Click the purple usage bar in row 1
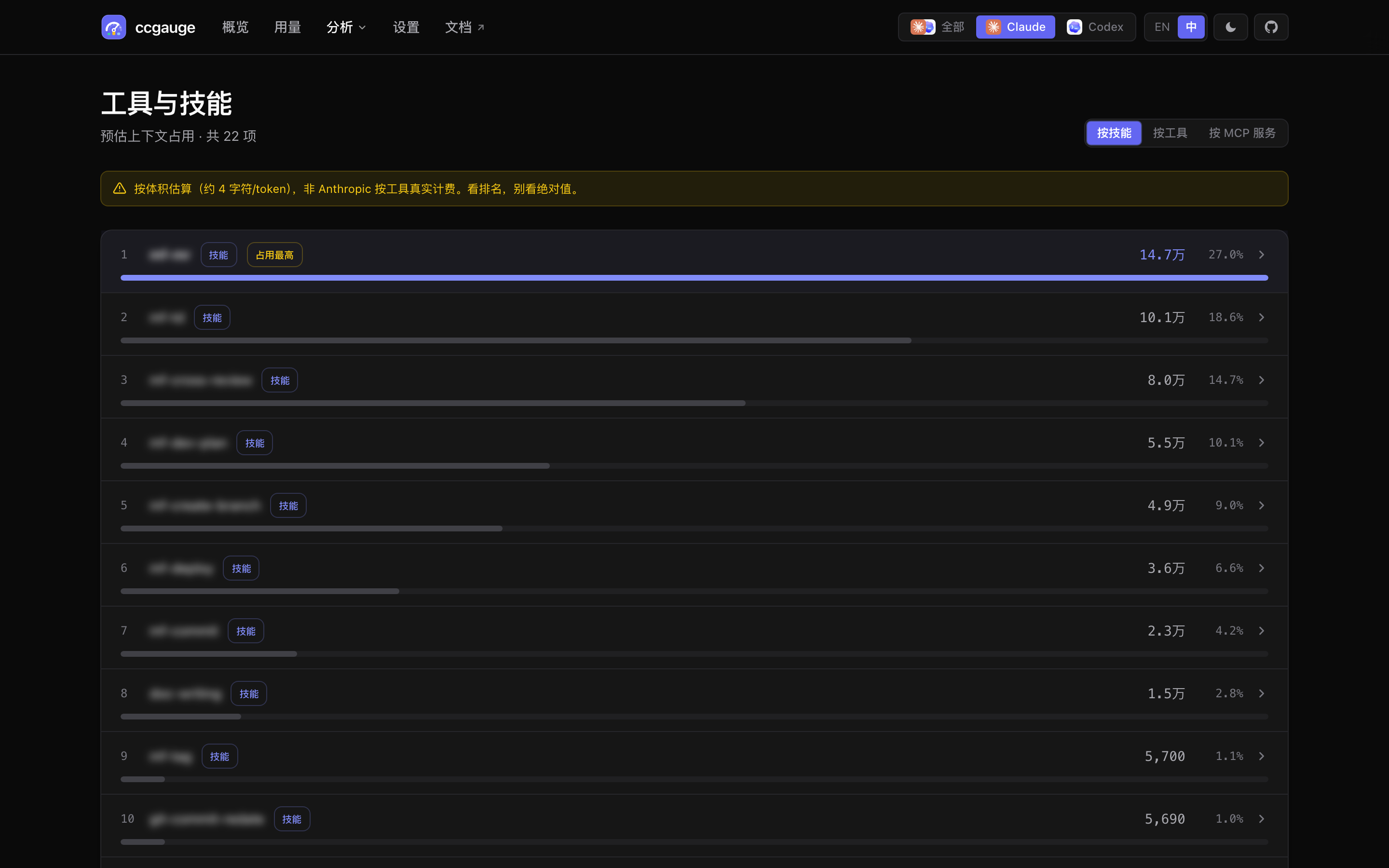Viewport: 1389px width, 868px height. pos(694,278)
